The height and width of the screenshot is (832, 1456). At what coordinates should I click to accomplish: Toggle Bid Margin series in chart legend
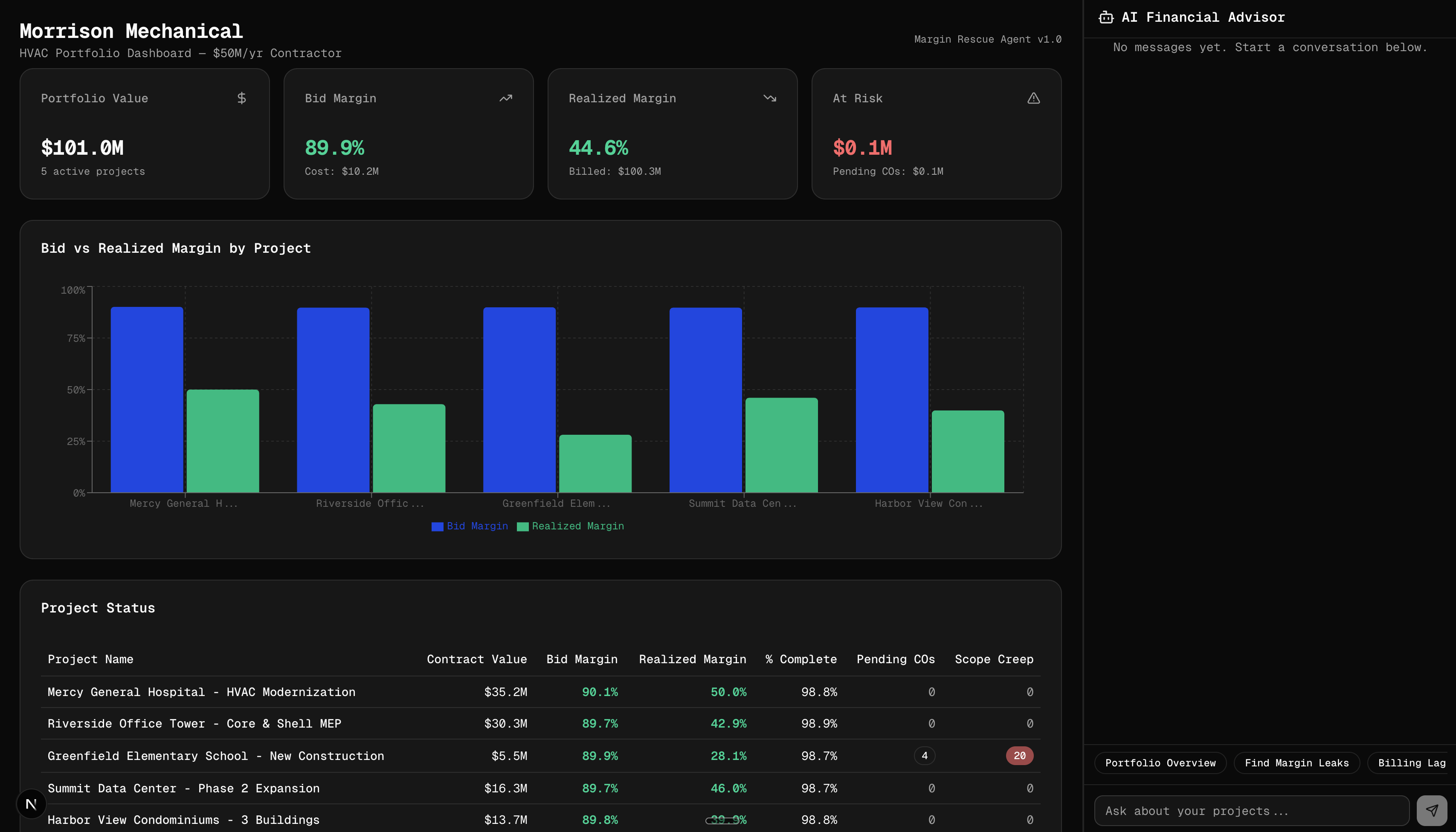tap(470, 526)
